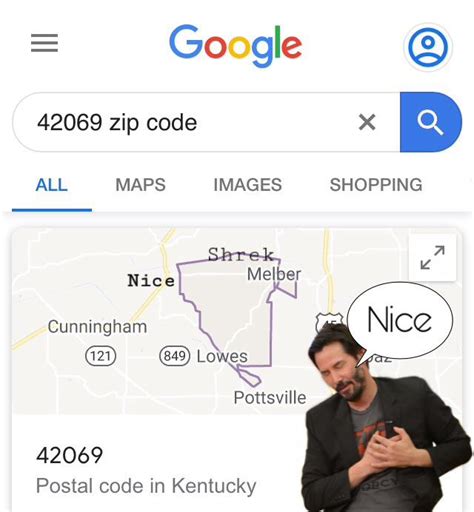This screenshot has height=512, width=474.
Task: Open the hamburger menu
Action: (44, 43)
